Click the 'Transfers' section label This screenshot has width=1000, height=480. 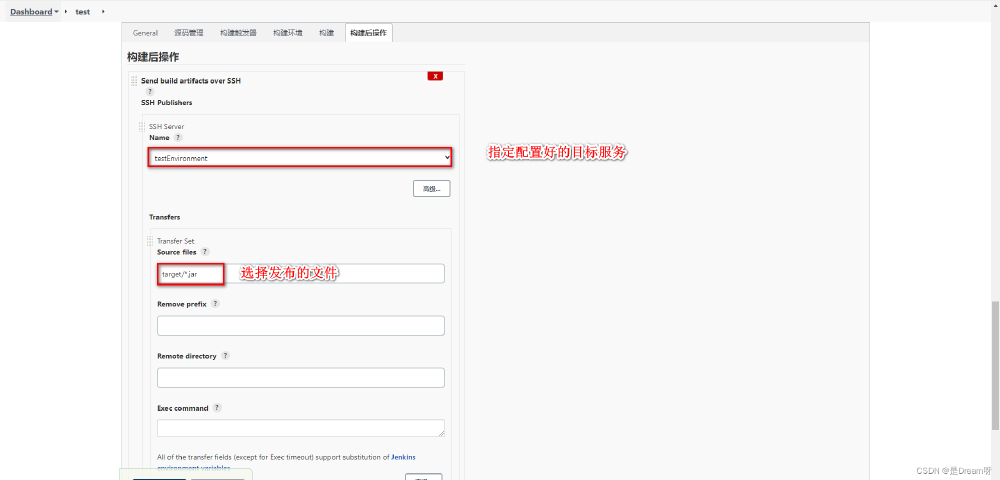pyautogui.click(x=165, y=217)
